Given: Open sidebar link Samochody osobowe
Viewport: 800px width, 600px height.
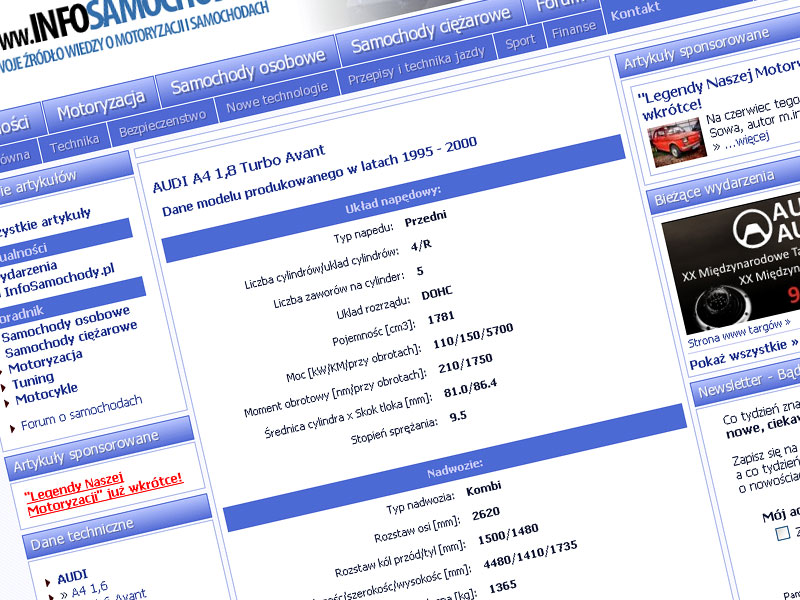Looking at the screenshot, I should 66,323.
